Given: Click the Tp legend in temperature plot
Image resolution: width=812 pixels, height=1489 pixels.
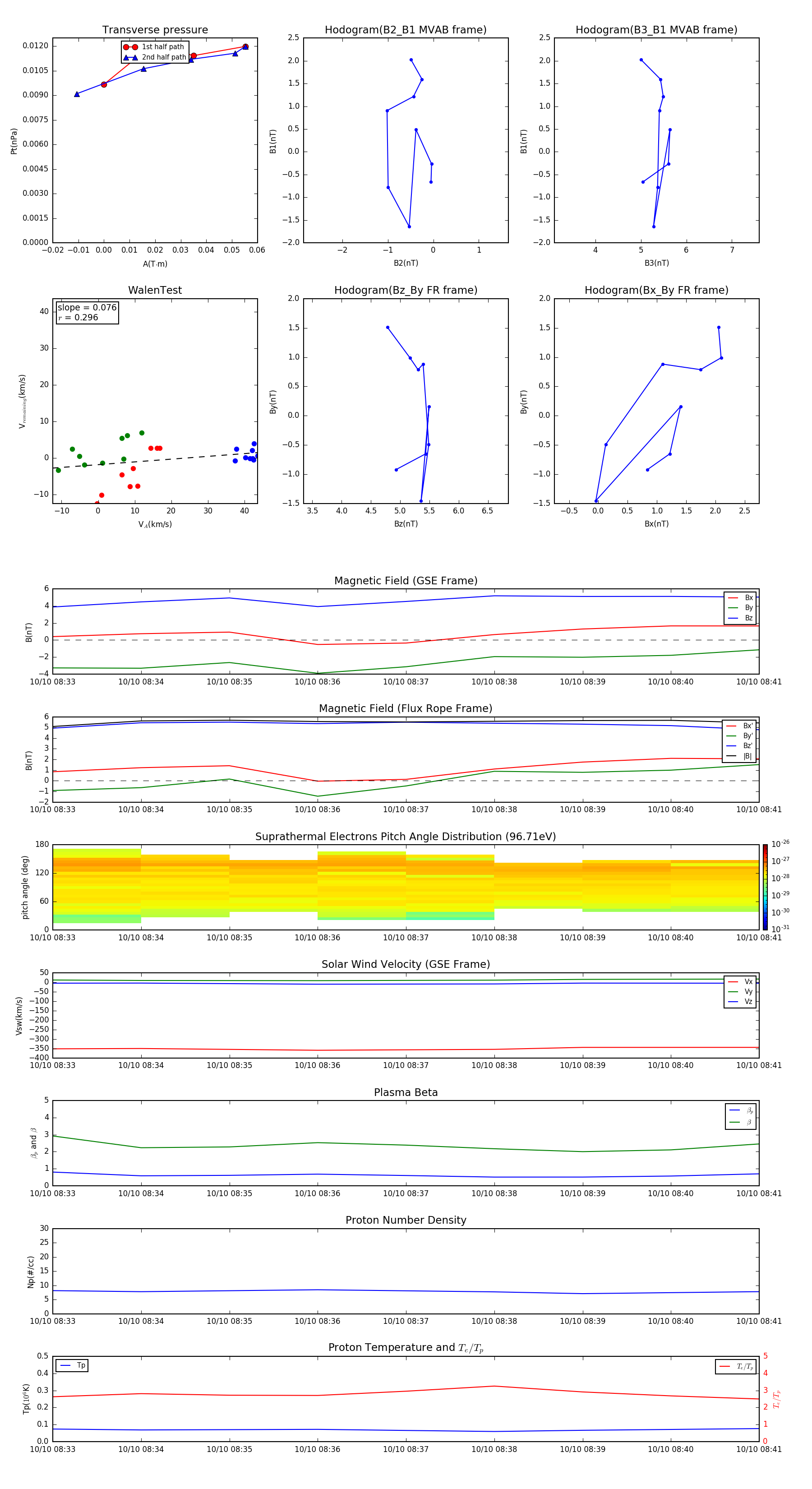Looking at the screenshot, I should tap(72, 1365).
